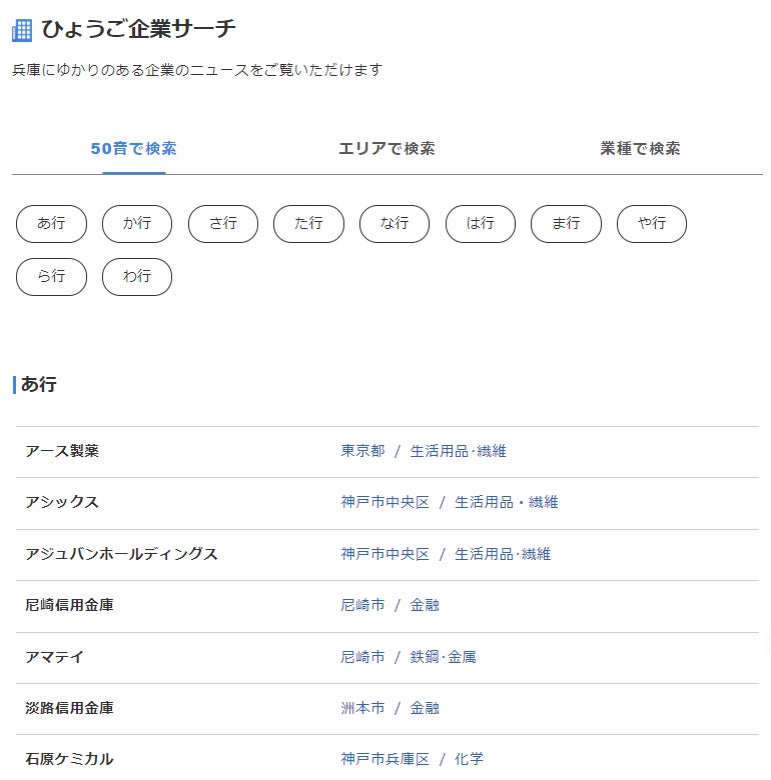Select the や行 filter button

coord(652,223)
